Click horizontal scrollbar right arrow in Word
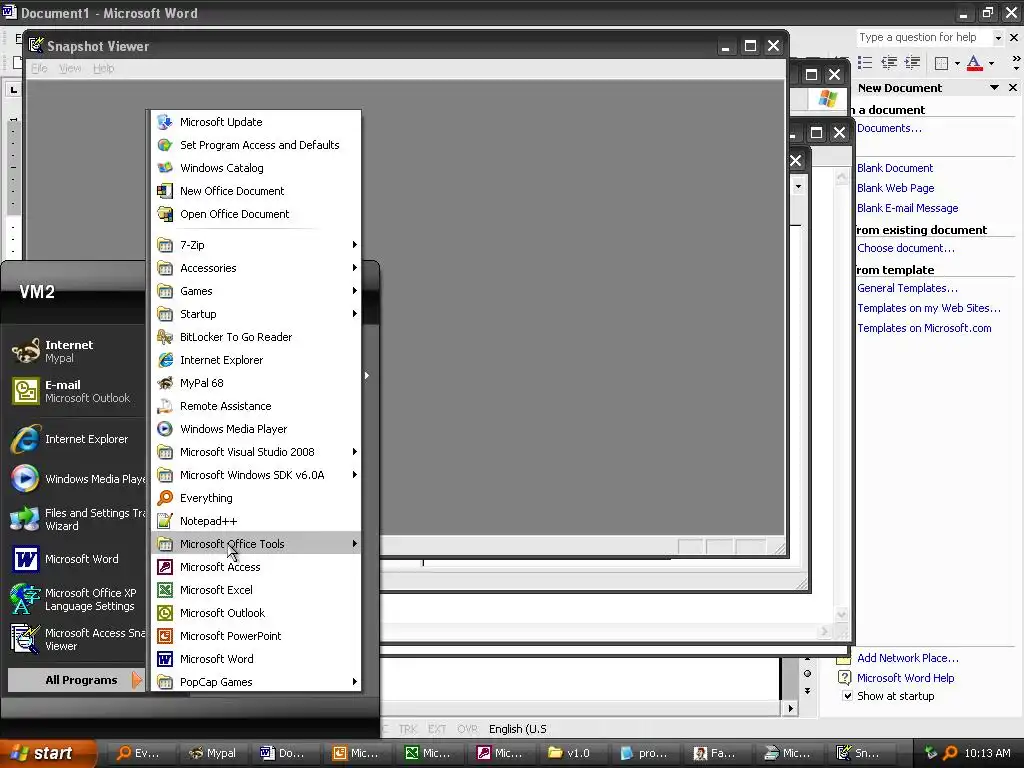The height and width of the screenshot is (768, 1024). [790, 708]
